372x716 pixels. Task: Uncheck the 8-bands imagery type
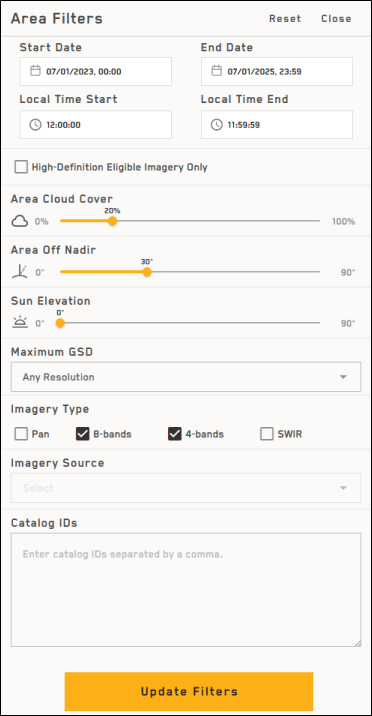[83, 434]
